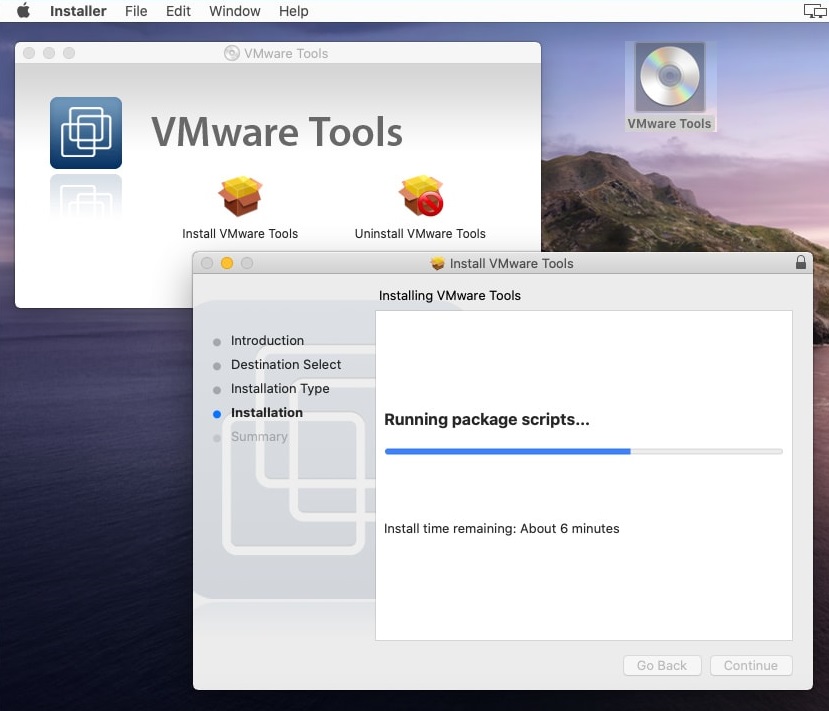This screenshot has width=829, height=711.
Task: Open the File menu
Action: (136, 11)
